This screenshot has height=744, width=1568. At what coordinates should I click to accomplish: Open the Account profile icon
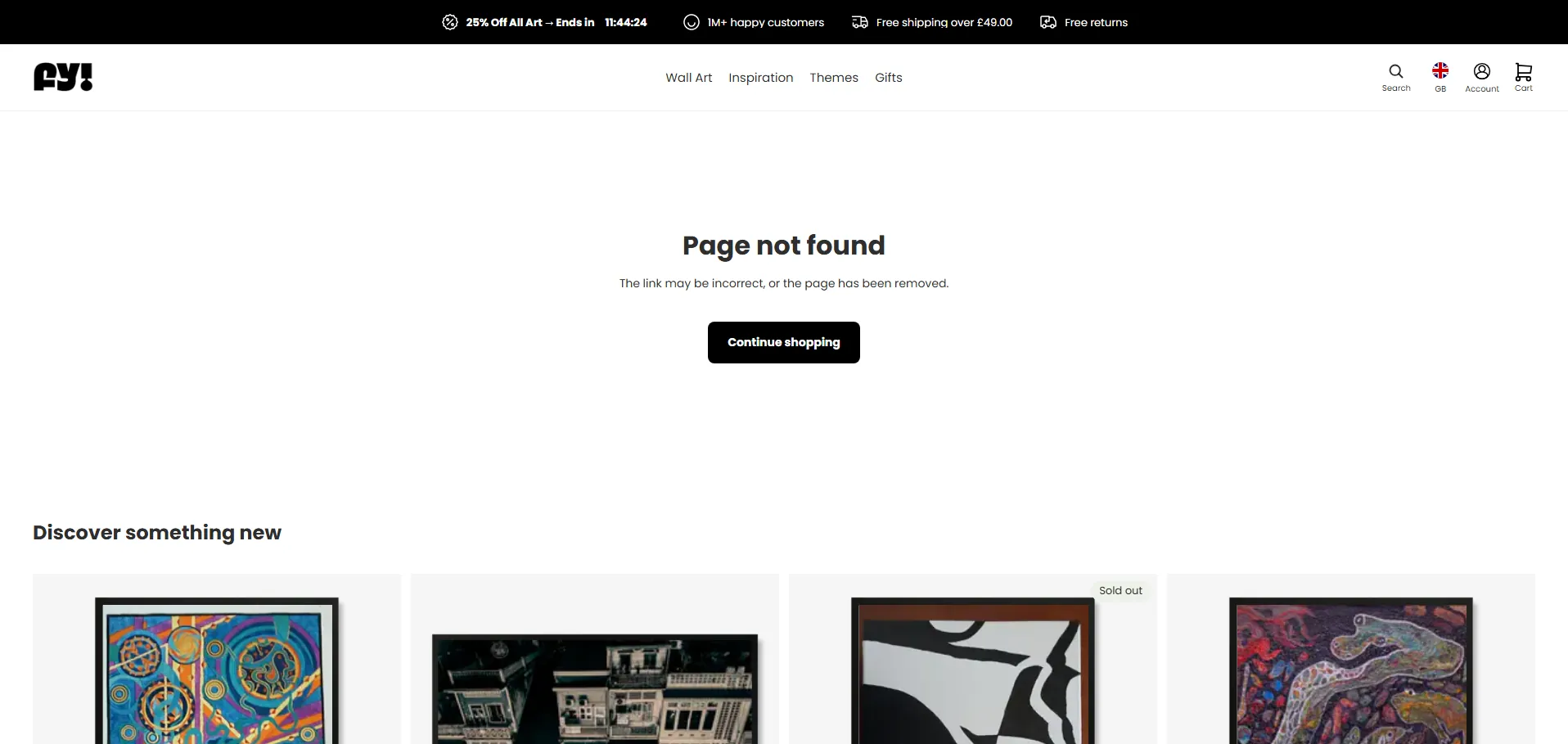tap(1482, 71)
